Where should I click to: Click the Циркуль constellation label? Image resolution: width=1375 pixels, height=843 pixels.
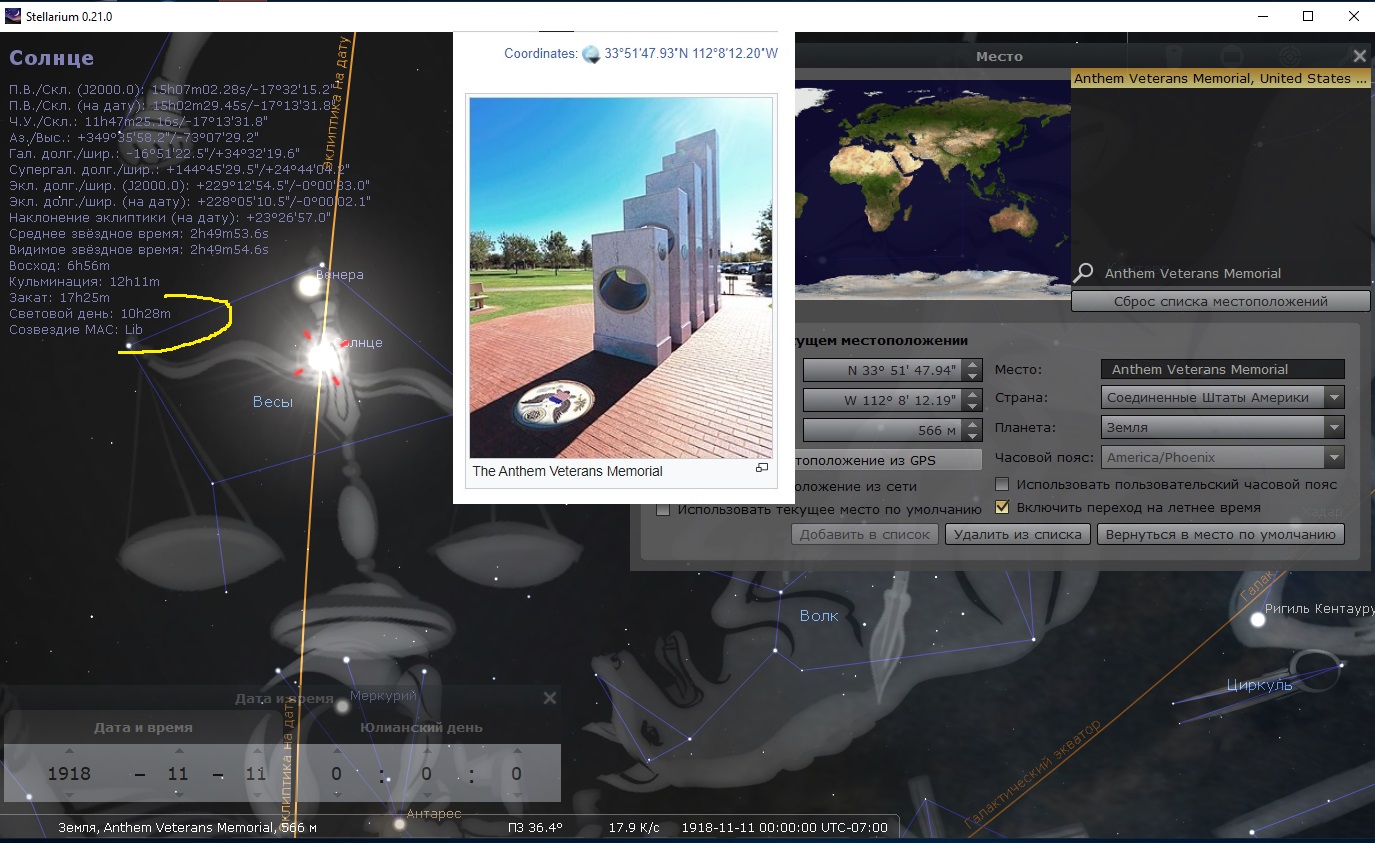click(x=1260, y=685)
